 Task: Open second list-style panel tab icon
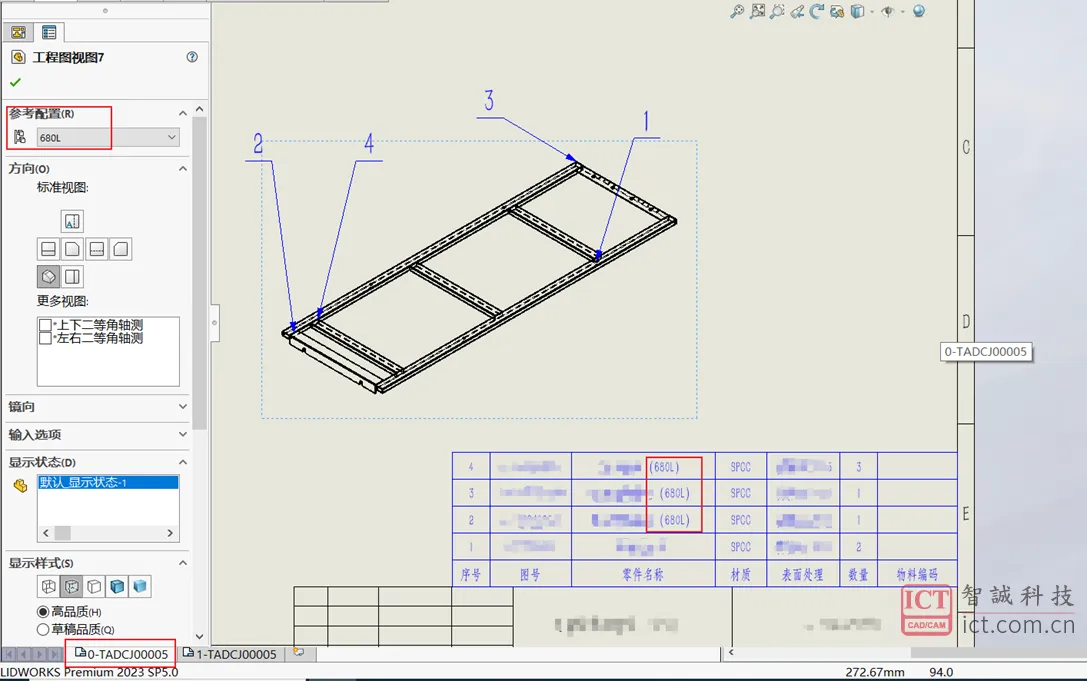[x=49, y=32]
